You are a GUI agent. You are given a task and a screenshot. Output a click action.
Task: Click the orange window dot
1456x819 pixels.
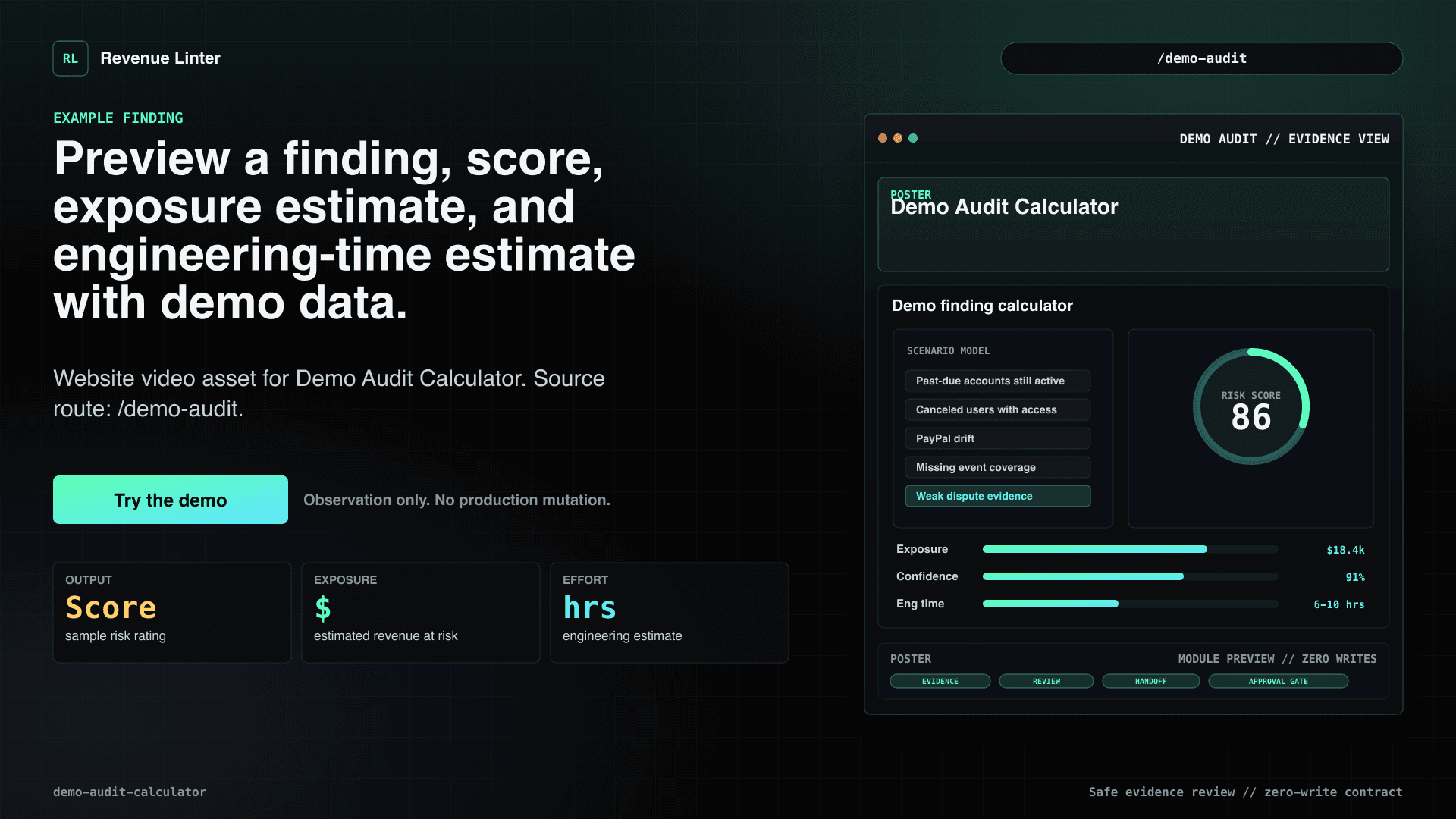[883, 138]
